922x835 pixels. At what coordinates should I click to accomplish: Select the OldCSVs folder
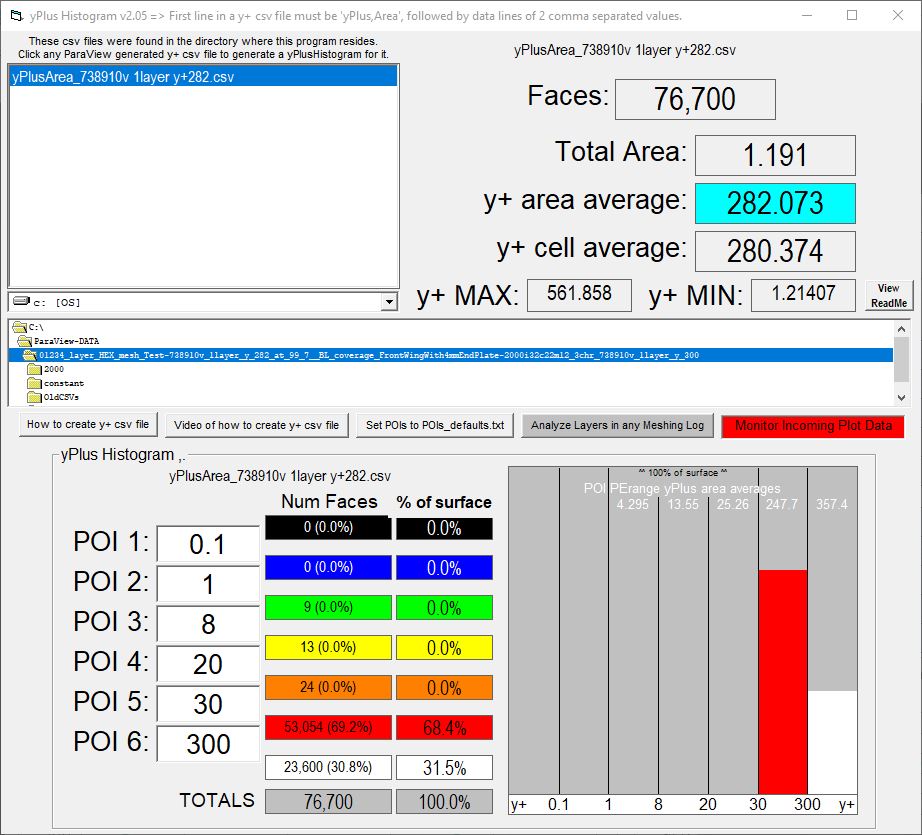61,397
